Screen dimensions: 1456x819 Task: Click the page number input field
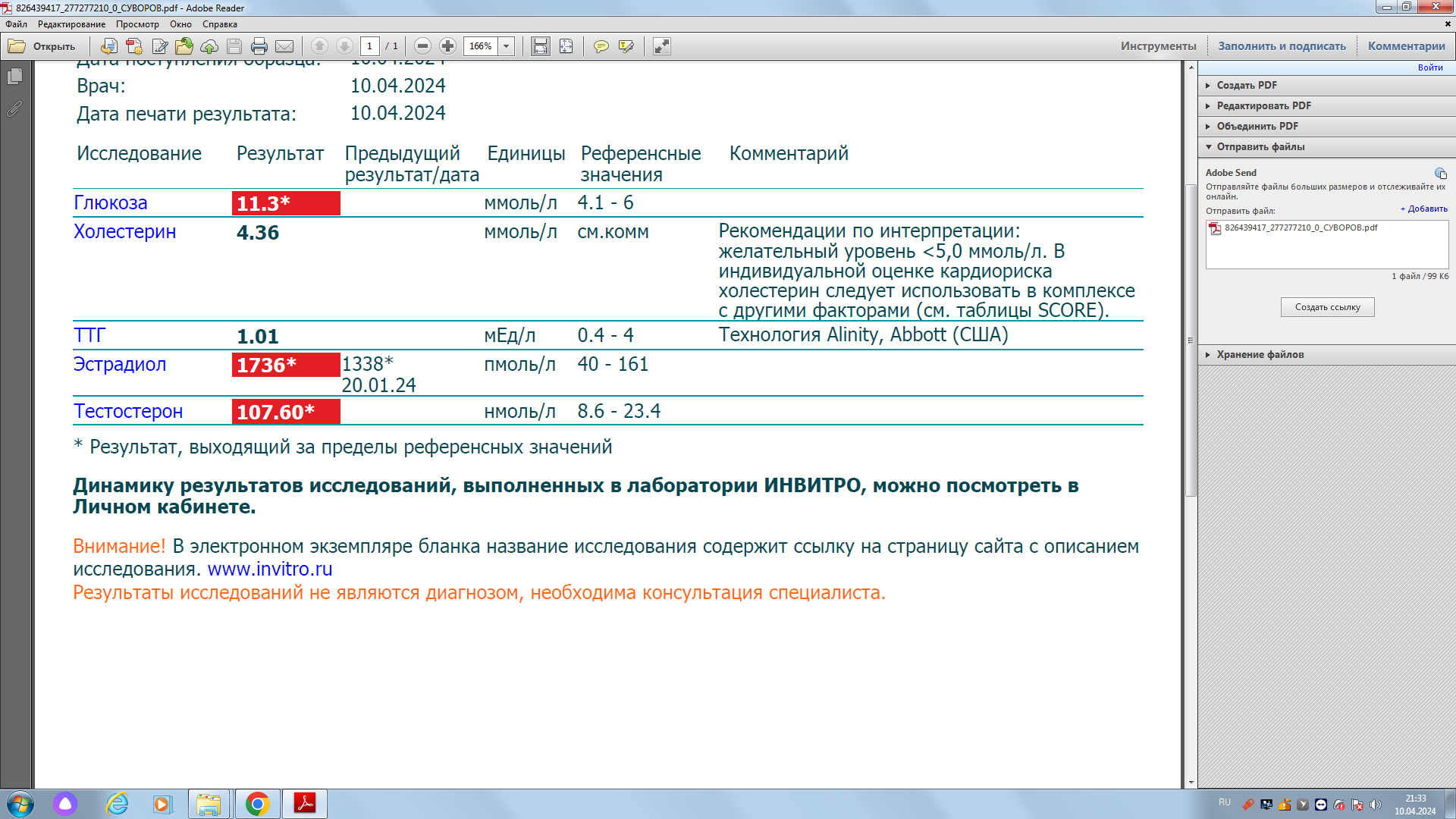(370, 46)
